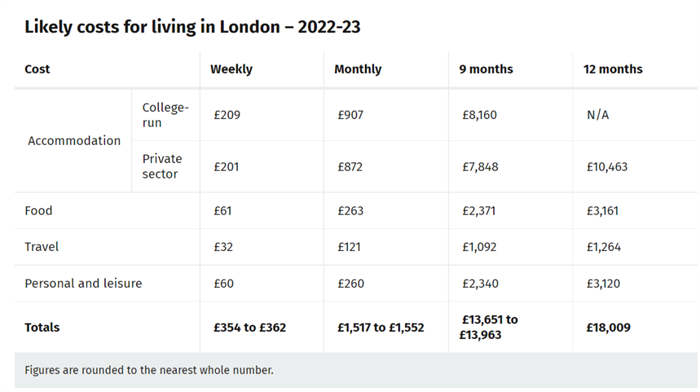The image size is (700, 392).
Task: Select the Weekly column header
Action: pyautogui.click(x=231, y=69)
